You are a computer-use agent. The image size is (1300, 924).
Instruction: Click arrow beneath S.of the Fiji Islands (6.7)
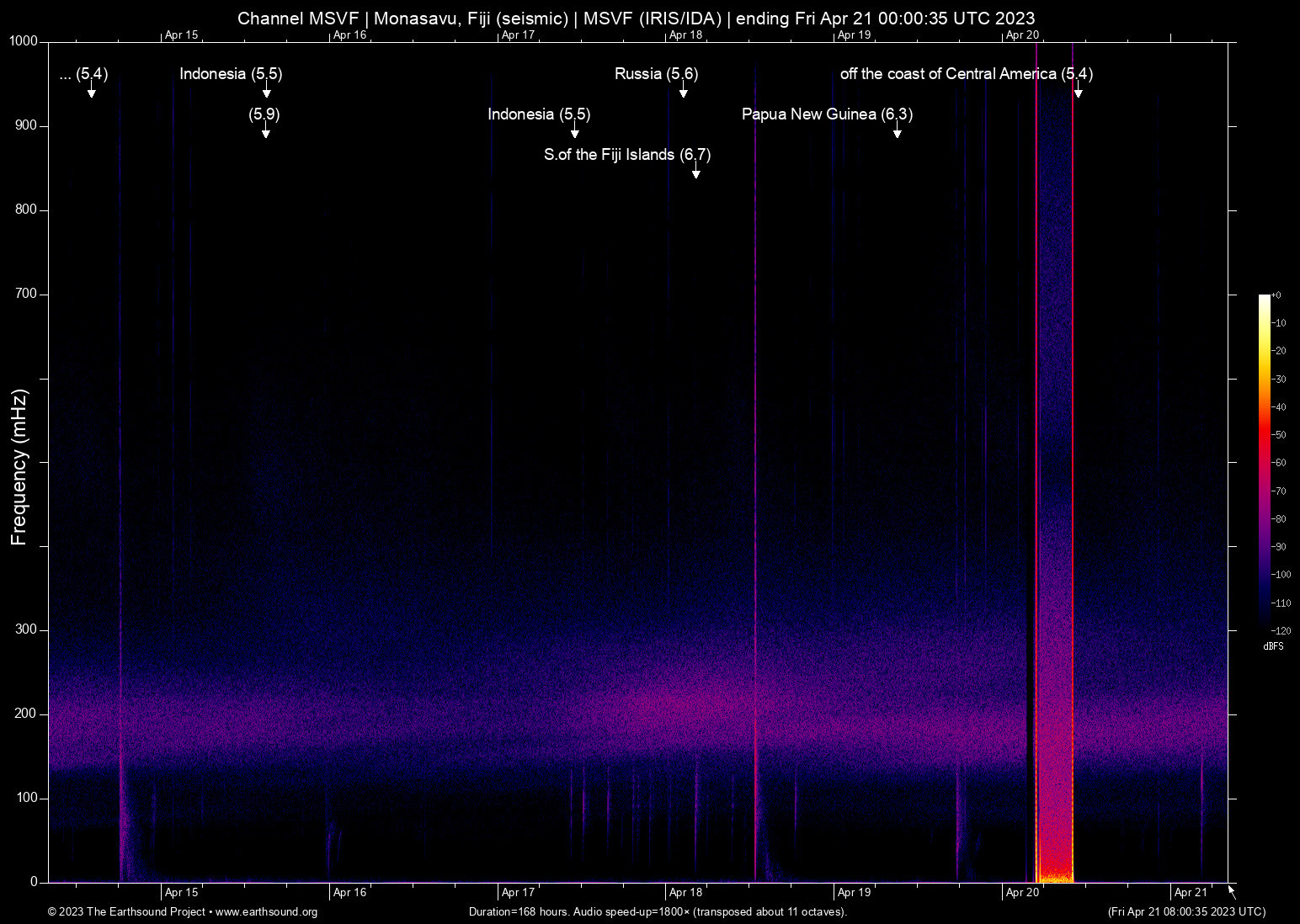[695, 173]
